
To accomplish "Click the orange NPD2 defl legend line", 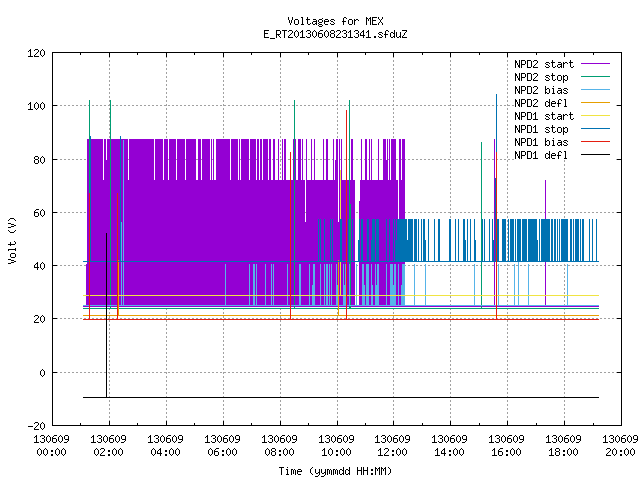I will [595, 103].
